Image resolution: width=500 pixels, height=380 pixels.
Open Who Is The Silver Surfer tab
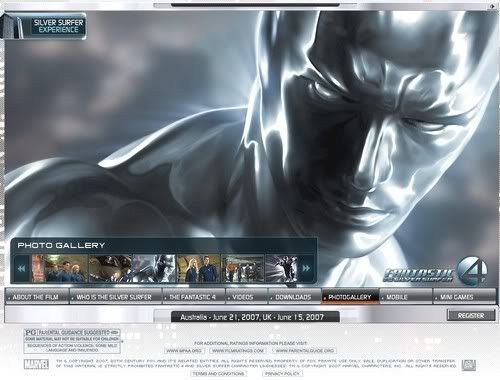coord(116,296)
